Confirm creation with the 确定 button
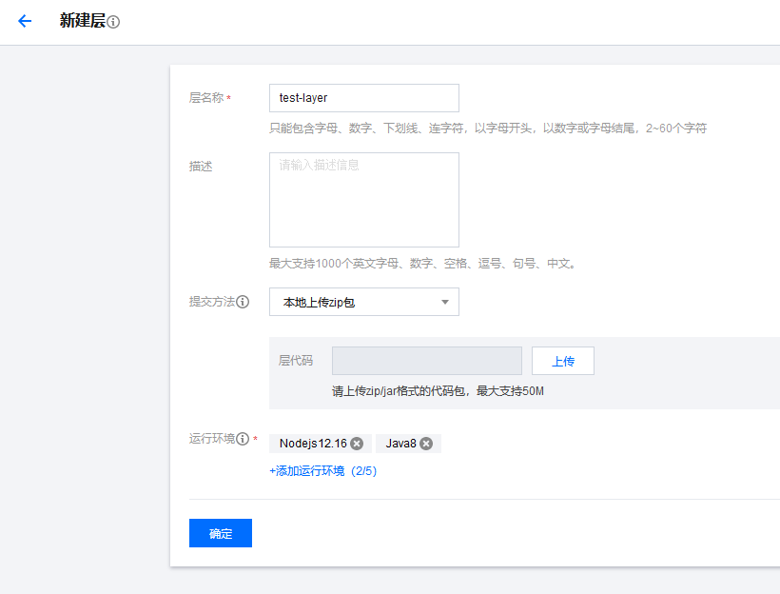This screenshot has height=594, width=780. coord(220,533)
